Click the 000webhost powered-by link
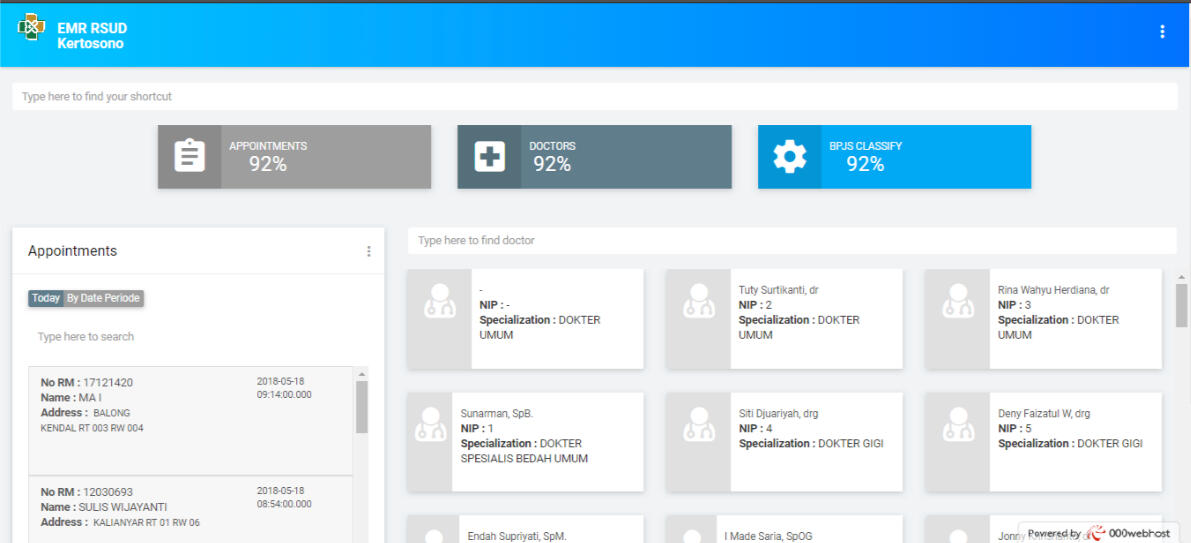The height and width of the screenshot is (543, 1191). 1098,533
